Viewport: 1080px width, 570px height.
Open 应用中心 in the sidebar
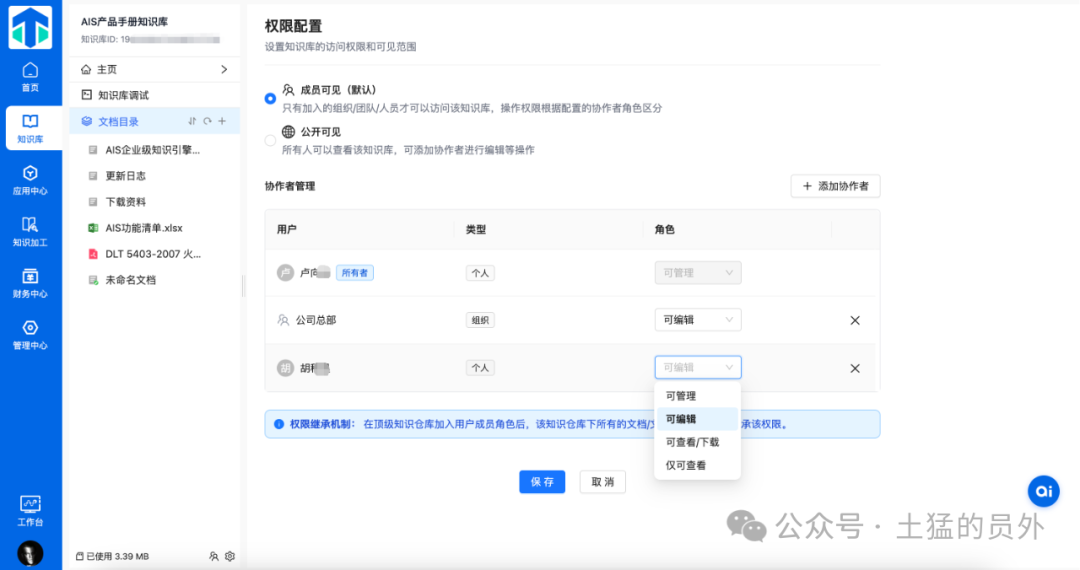click(x=30, y=180)
